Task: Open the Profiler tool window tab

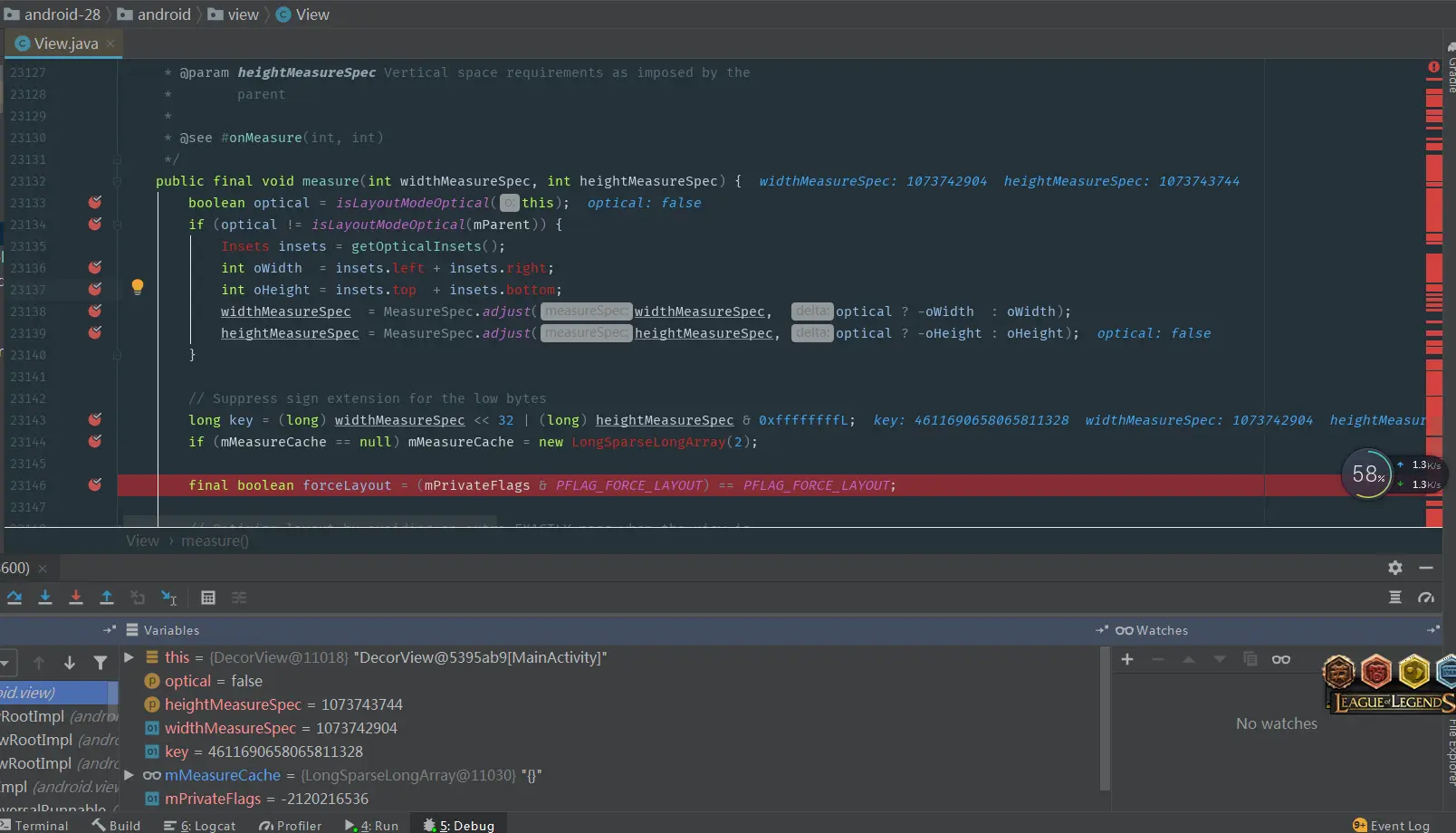Action: click(x=290, y=825)
